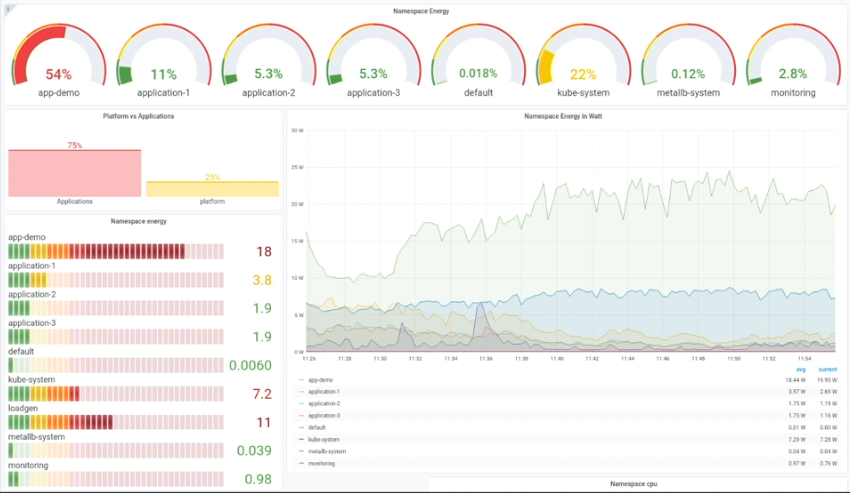Sort the legend by the current column
850x493 pixels.
[x=827, y=369]
